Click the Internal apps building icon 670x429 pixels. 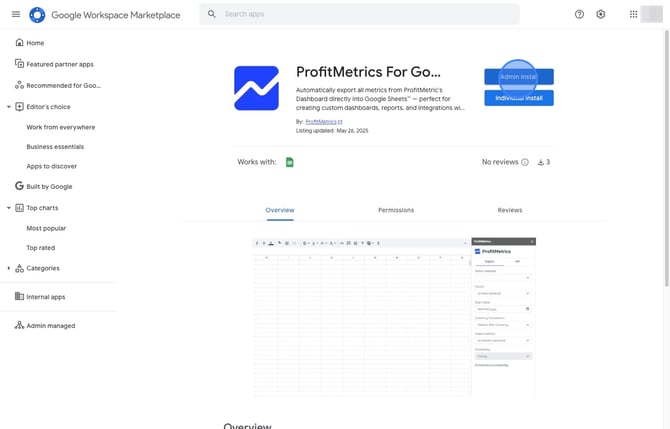pos(19,296)
